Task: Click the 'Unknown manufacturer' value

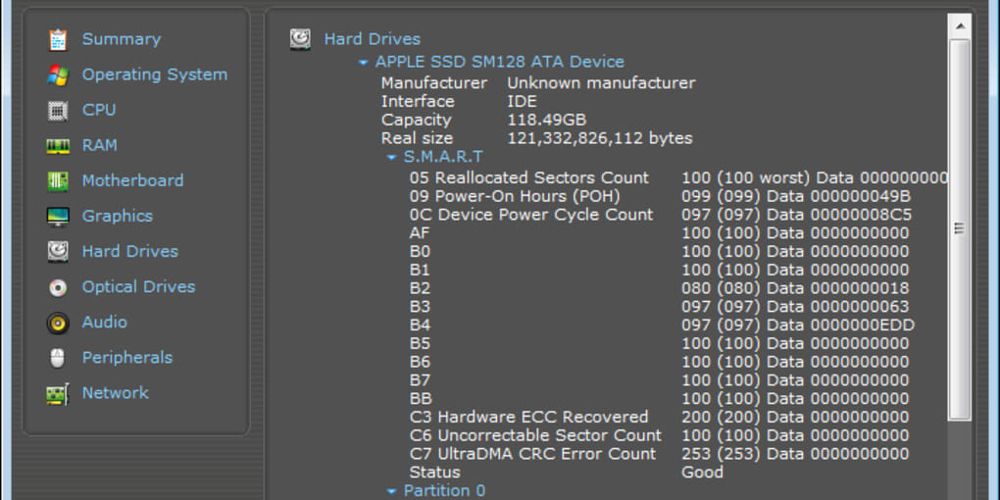Action: [x=601, y=83]
